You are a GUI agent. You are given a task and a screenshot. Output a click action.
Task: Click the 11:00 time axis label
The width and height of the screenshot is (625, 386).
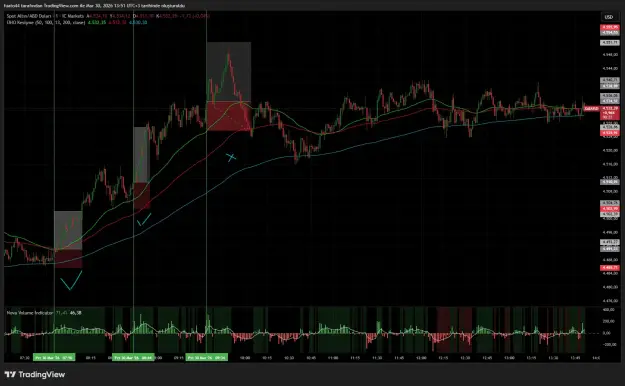[333, 358]
